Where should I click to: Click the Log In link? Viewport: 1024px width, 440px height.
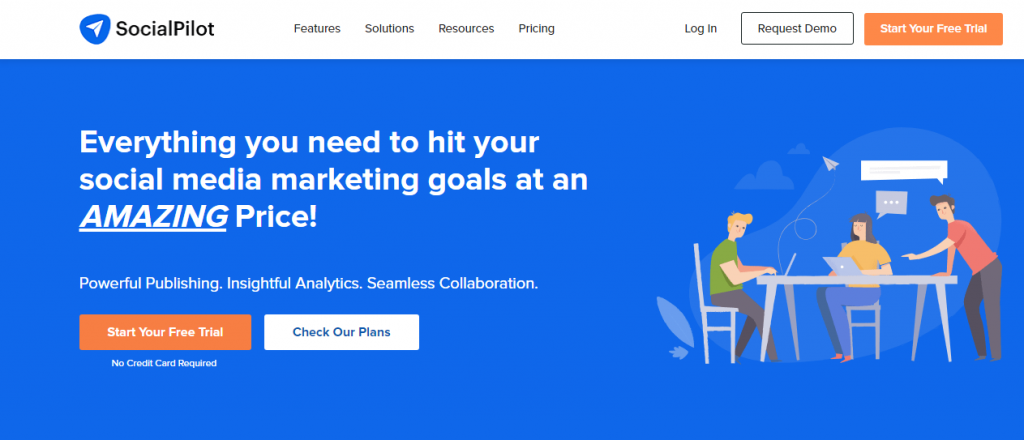point(701,29)
